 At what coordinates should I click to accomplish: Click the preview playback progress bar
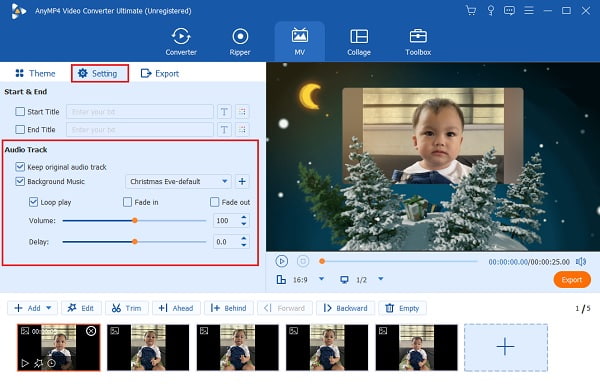(399, 261)
